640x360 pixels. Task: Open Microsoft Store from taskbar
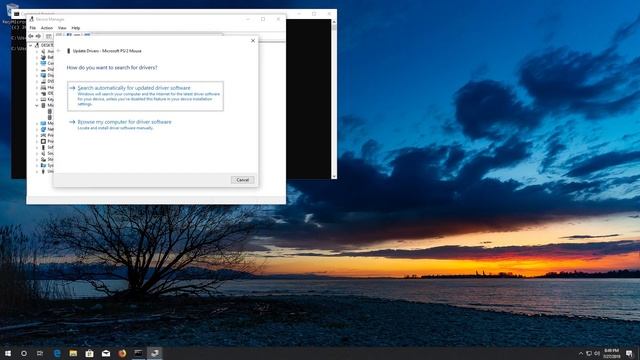(89, 353)
